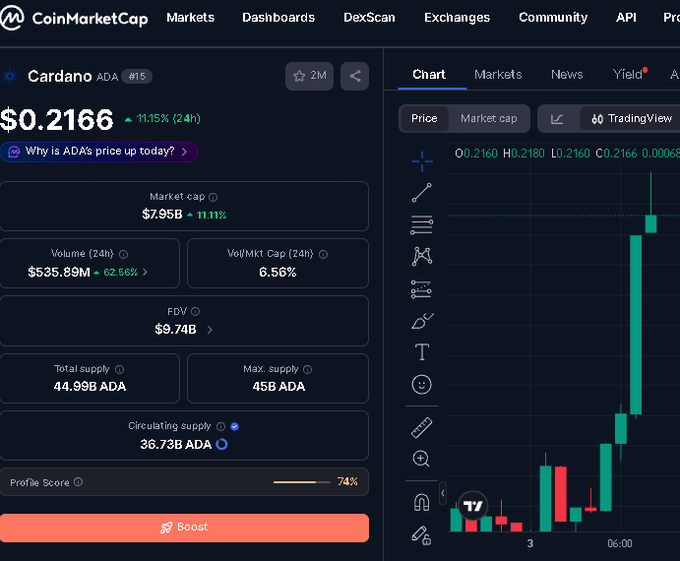680x561 pixels.
Task: Click the Circulating supply info icon
Action: 221,427
